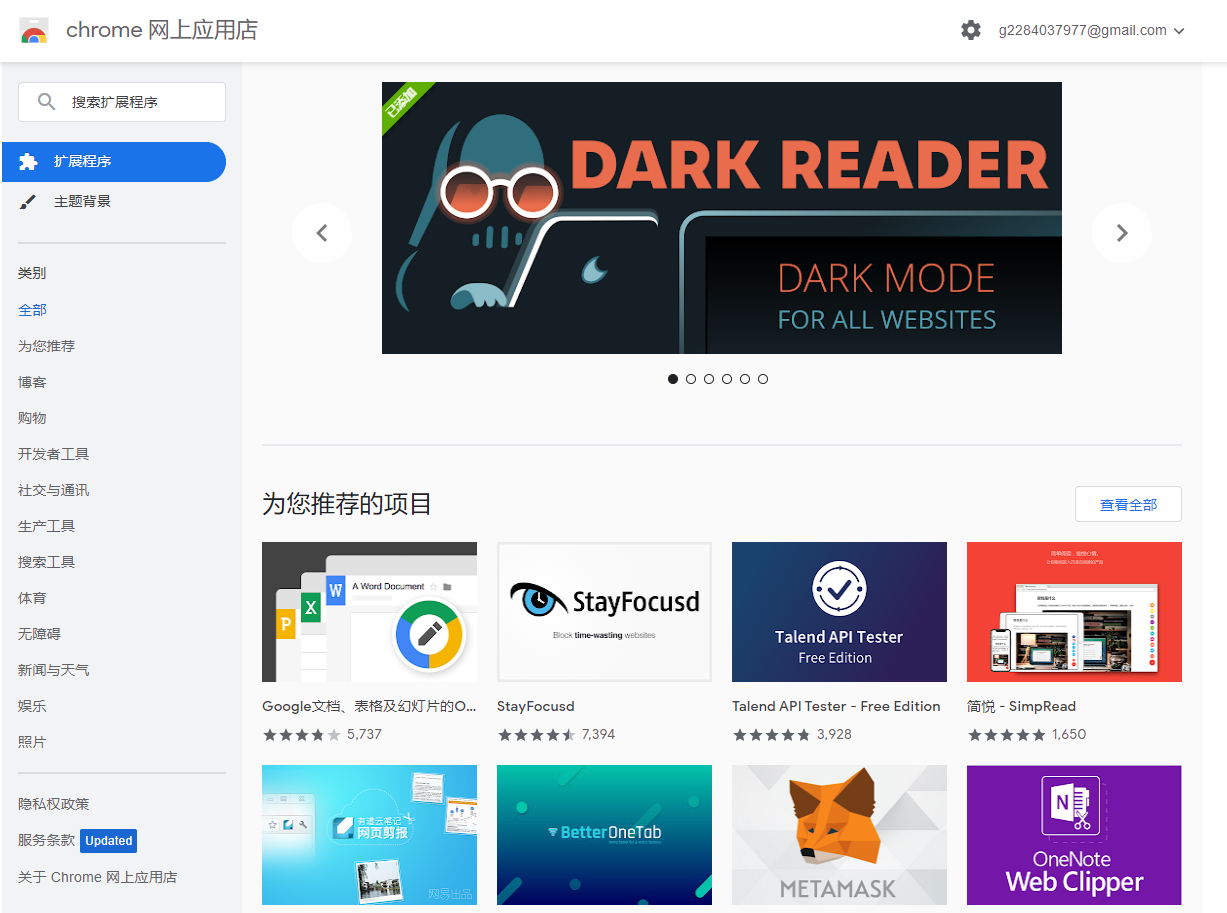Choose the 生产工具 category
The height and width of the screenshot is (913, 1227).
pos(46,526)
